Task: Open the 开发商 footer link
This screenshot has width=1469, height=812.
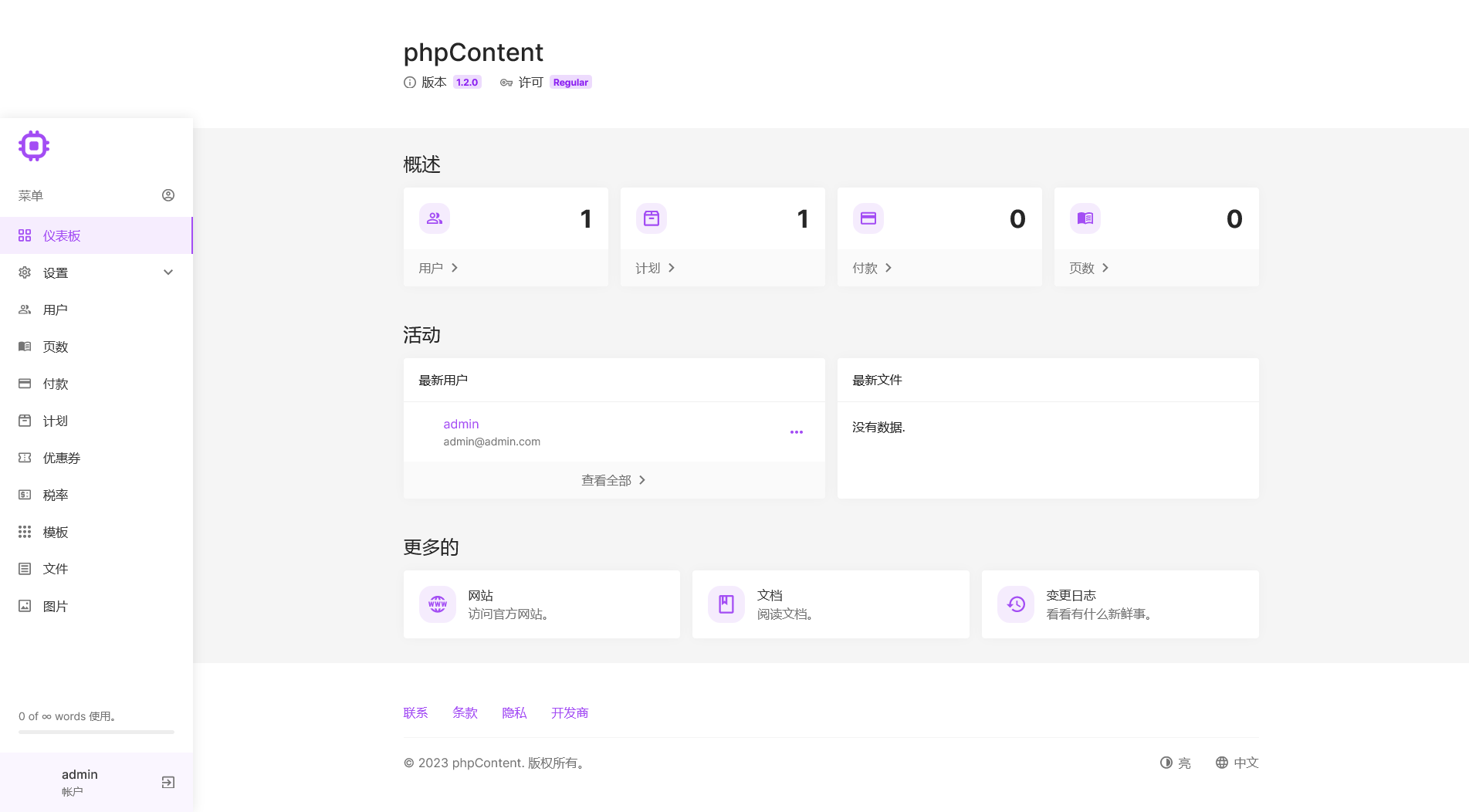Action: (570, 713)
